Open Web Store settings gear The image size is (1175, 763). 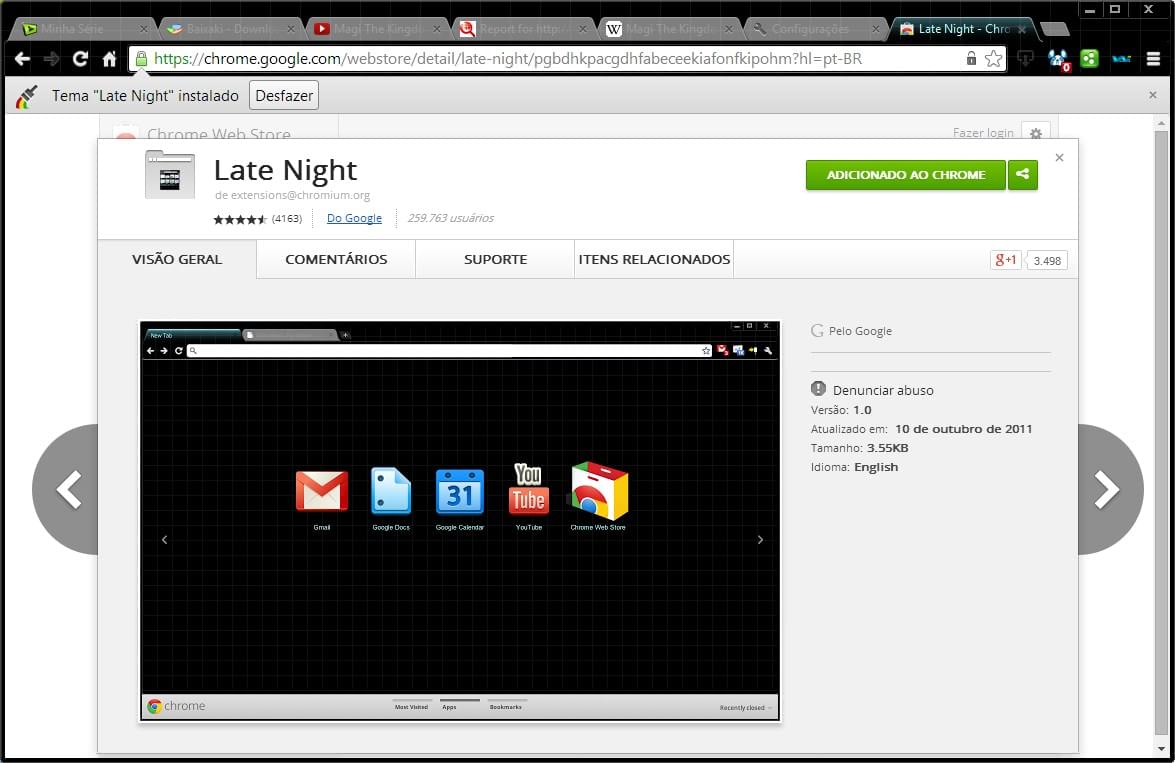click(x=1036, y=133)
